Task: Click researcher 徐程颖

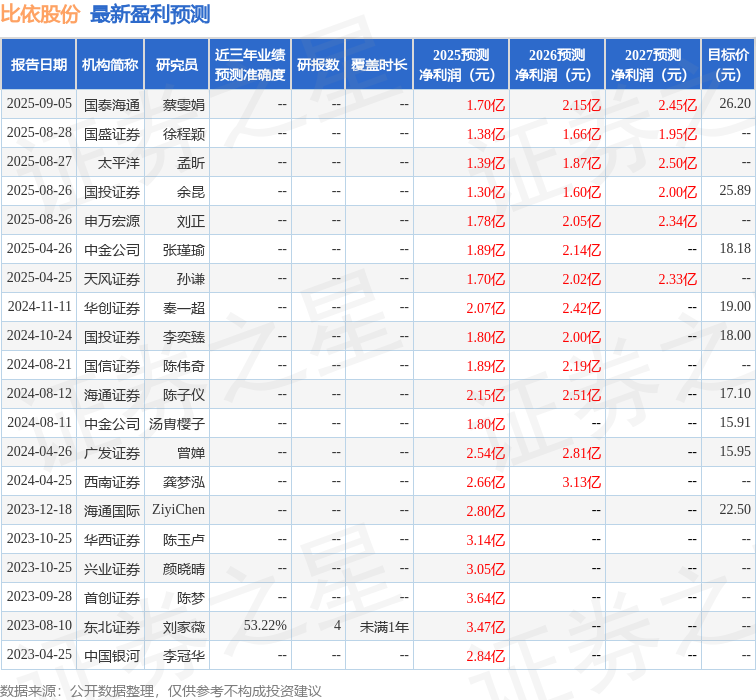Action: point(184,134)
